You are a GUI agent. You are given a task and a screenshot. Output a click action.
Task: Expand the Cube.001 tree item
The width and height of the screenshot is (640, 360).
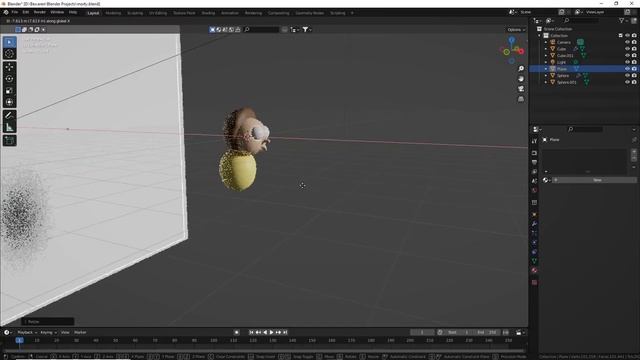tap(546, 56)
